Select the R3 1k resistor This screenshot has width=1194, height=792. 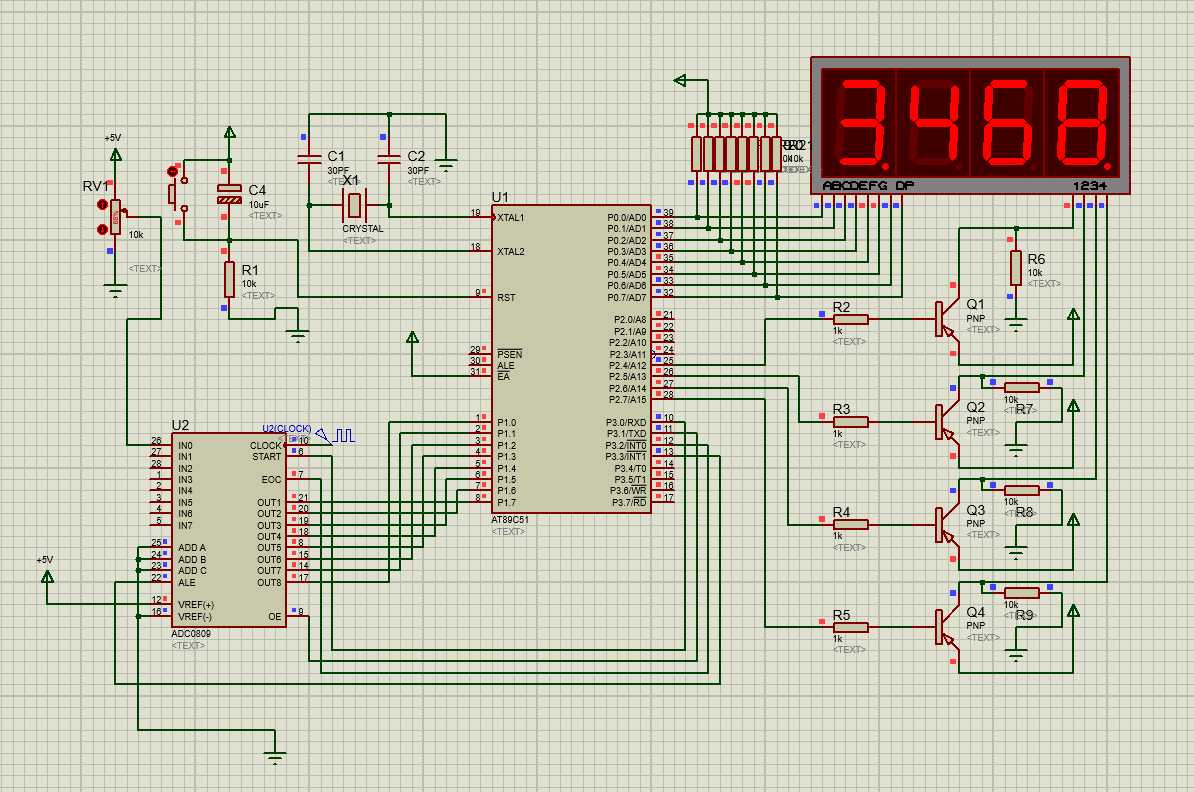[x=851, y=422]
